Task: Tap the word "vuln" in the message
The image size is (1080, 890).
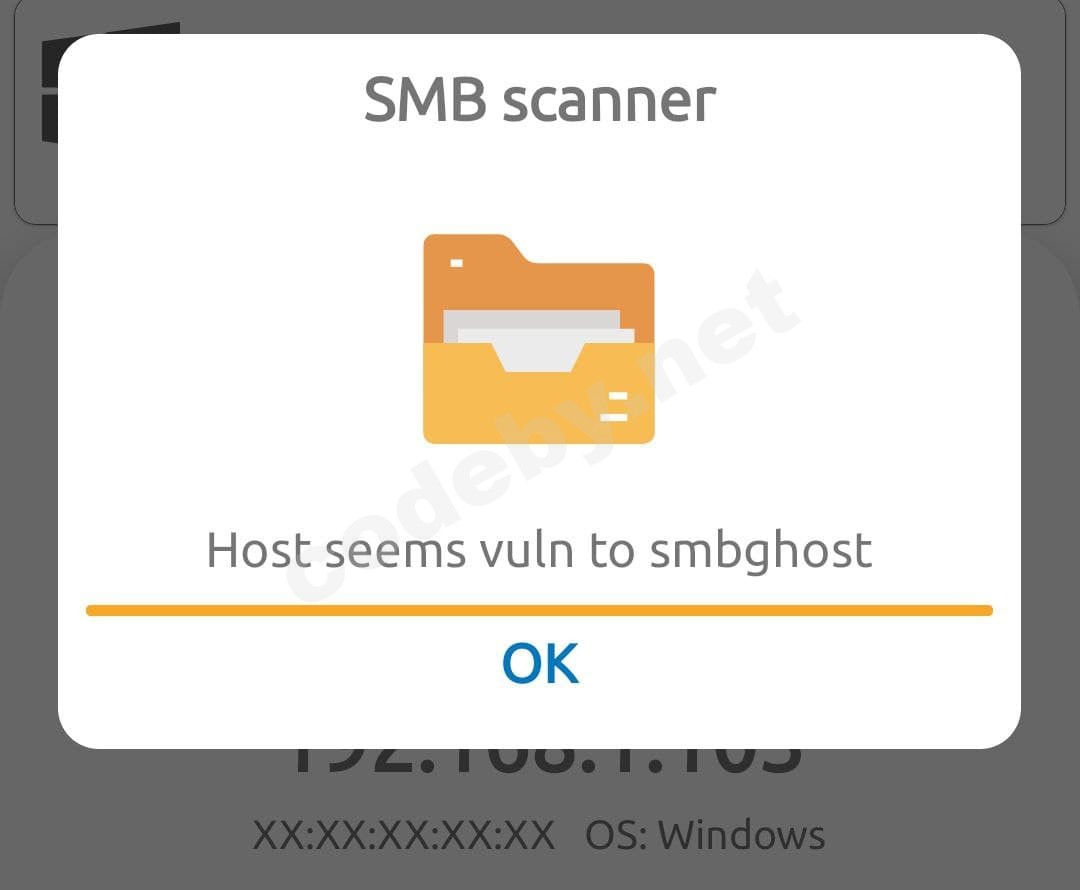Action: pyautogui.click(x=526, y=550)
